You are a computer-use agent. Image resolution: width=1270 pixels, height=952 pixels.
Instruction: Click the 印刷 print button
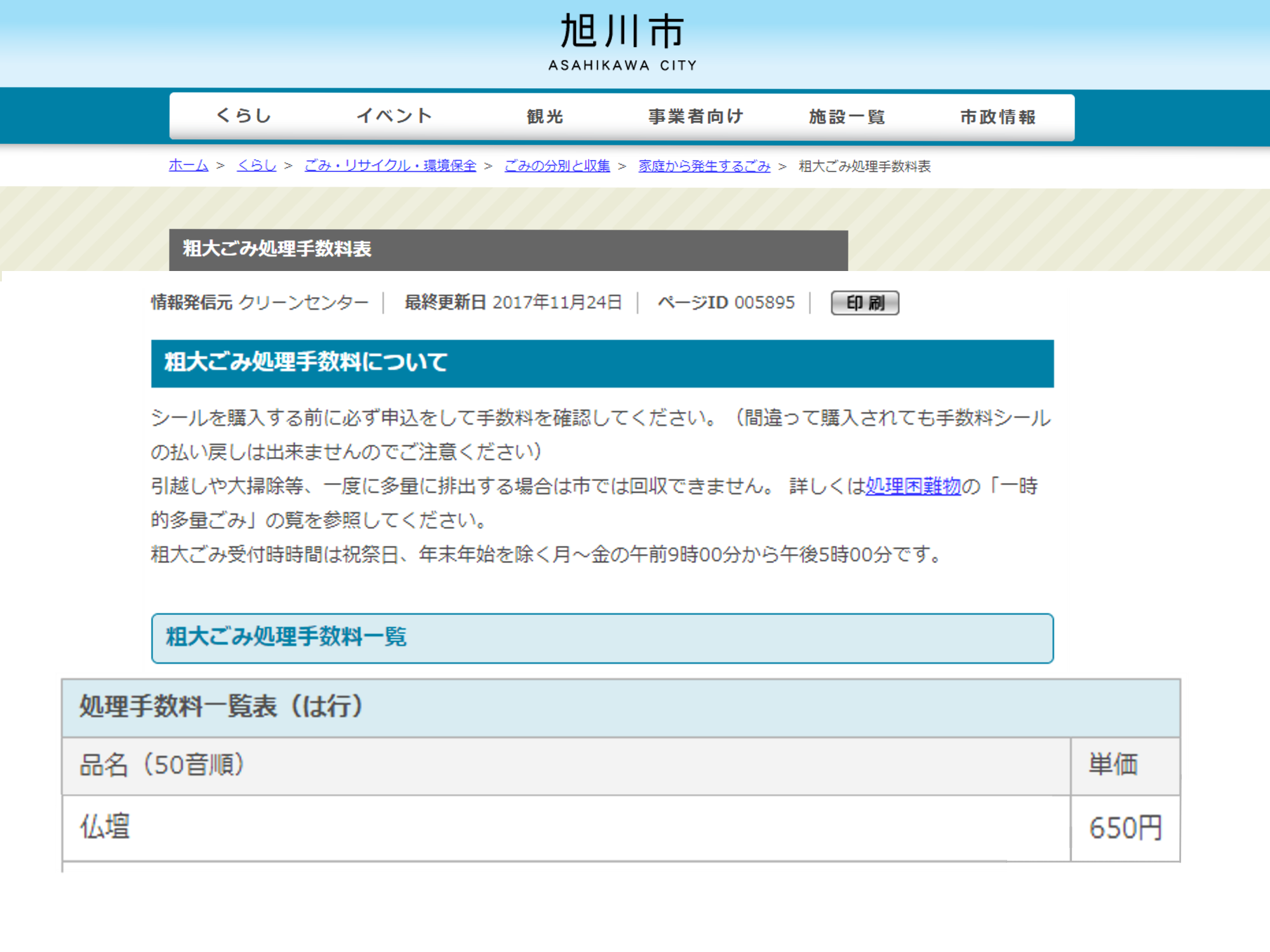coord(865,303)
